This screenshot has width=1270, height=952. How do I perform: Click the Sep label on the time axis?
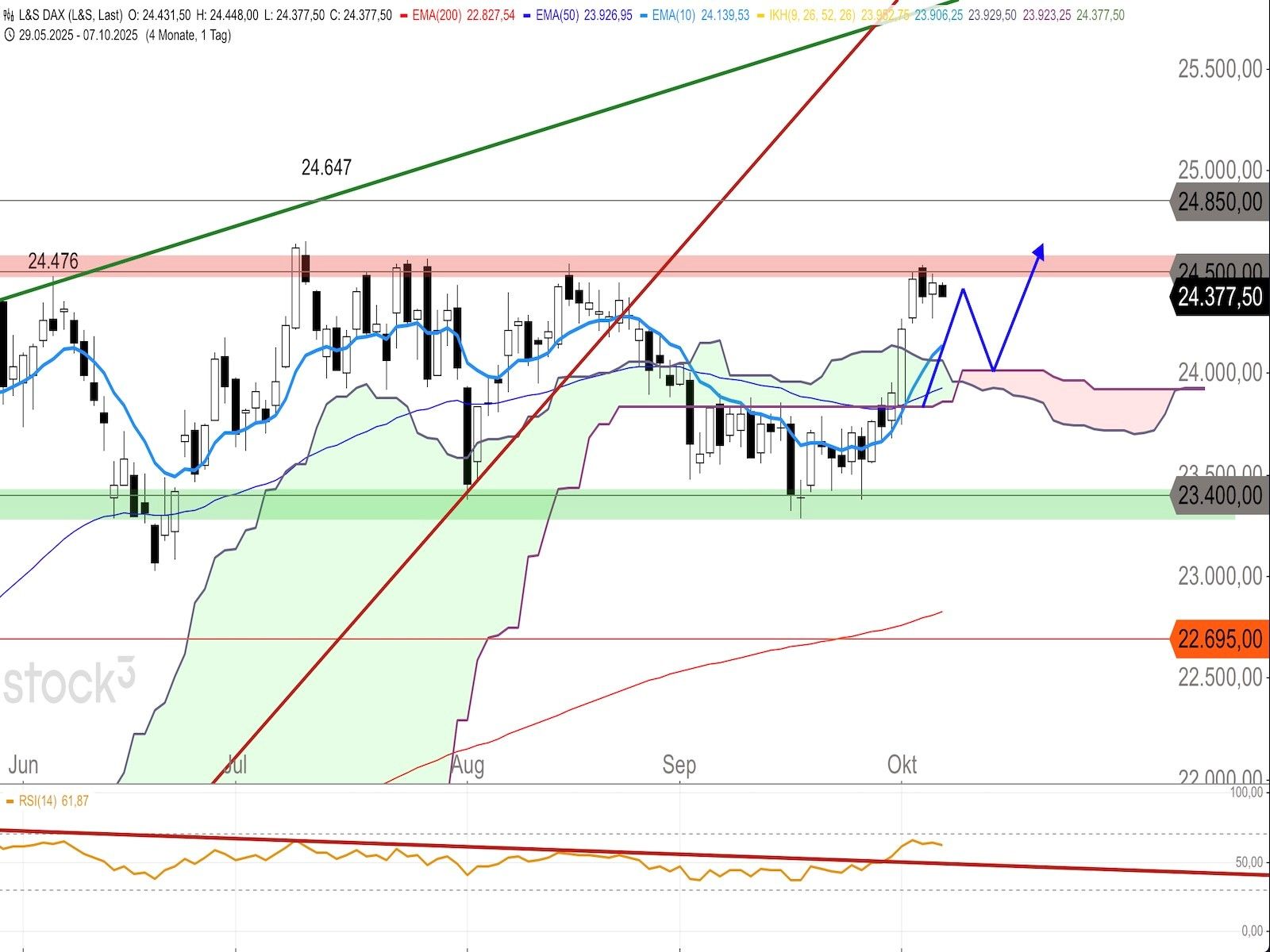679,765
